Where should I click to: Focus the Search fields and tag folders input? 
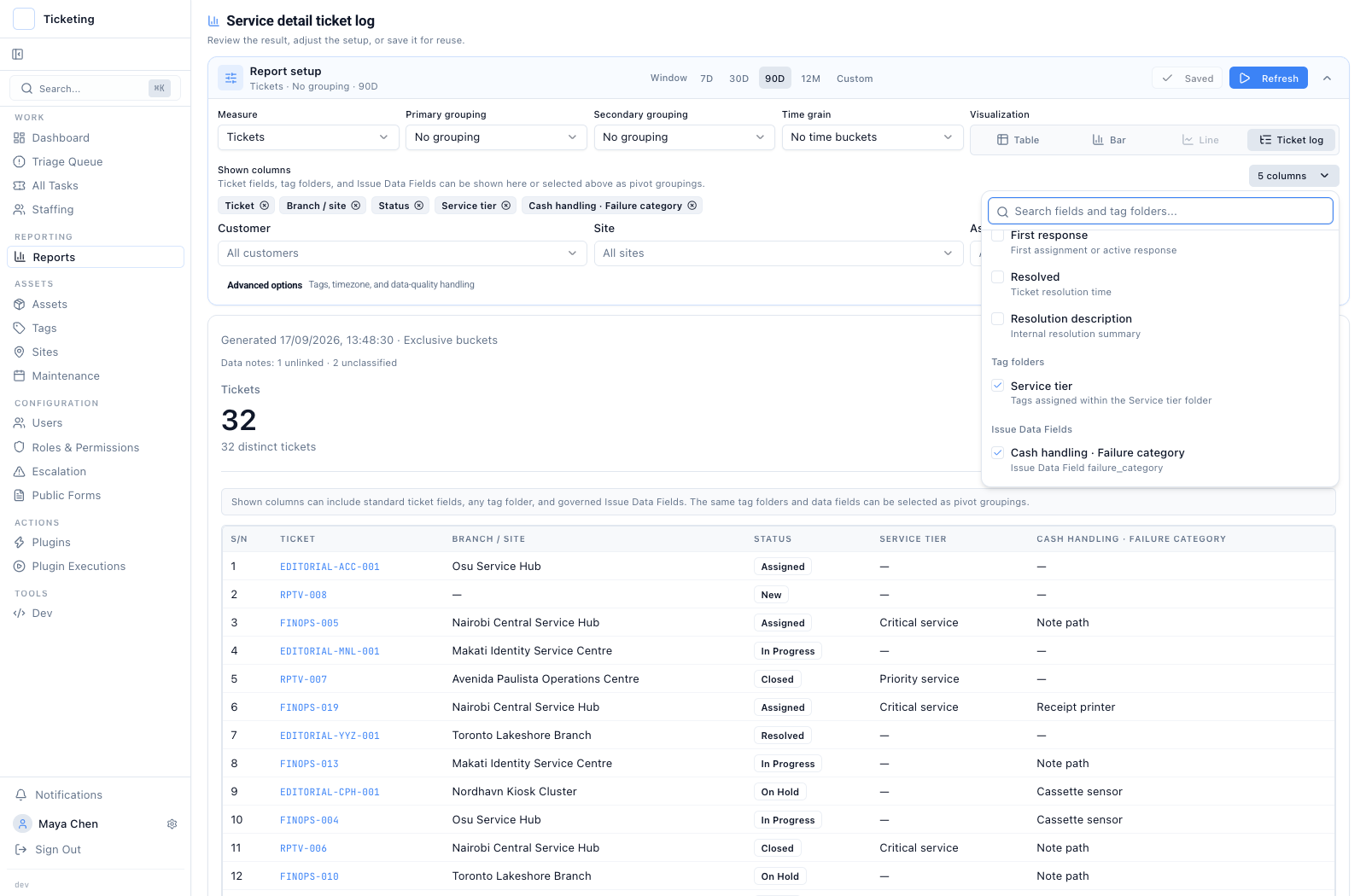coord(1160,212)
